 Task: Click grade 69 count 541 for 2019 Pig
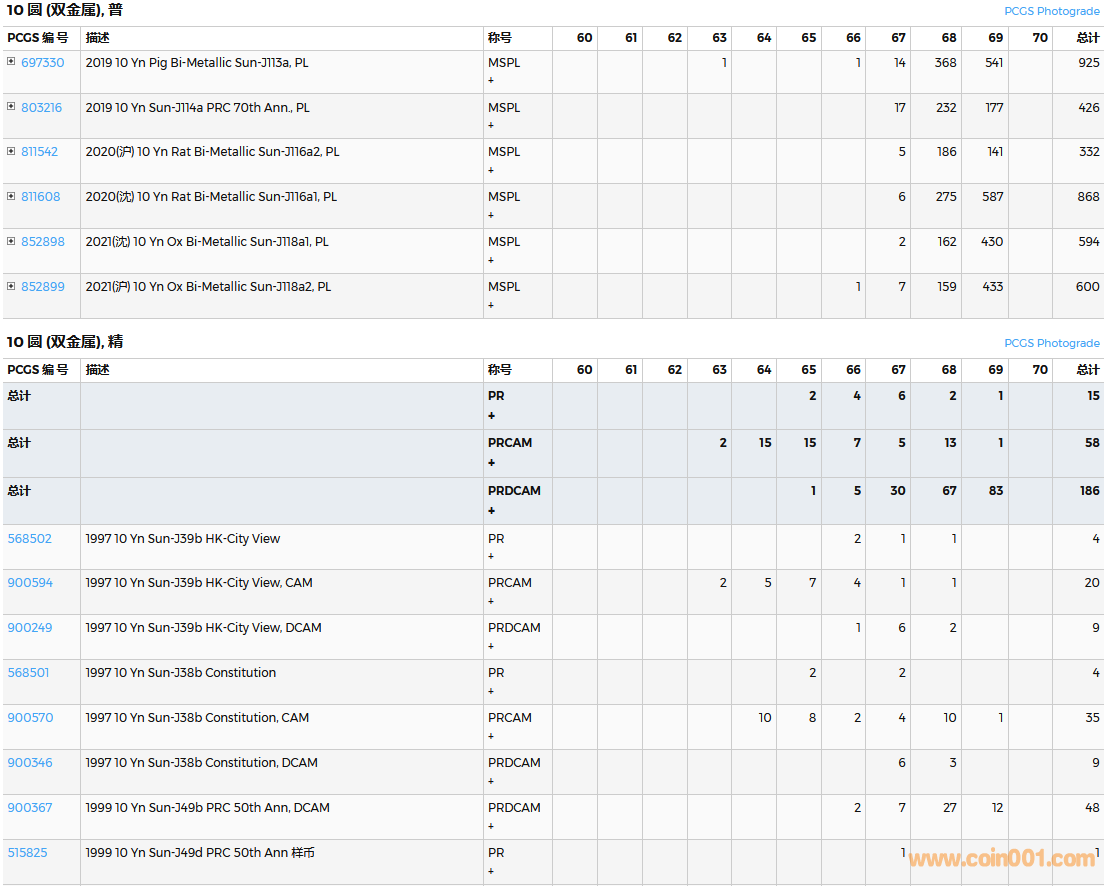click(993, 62)
